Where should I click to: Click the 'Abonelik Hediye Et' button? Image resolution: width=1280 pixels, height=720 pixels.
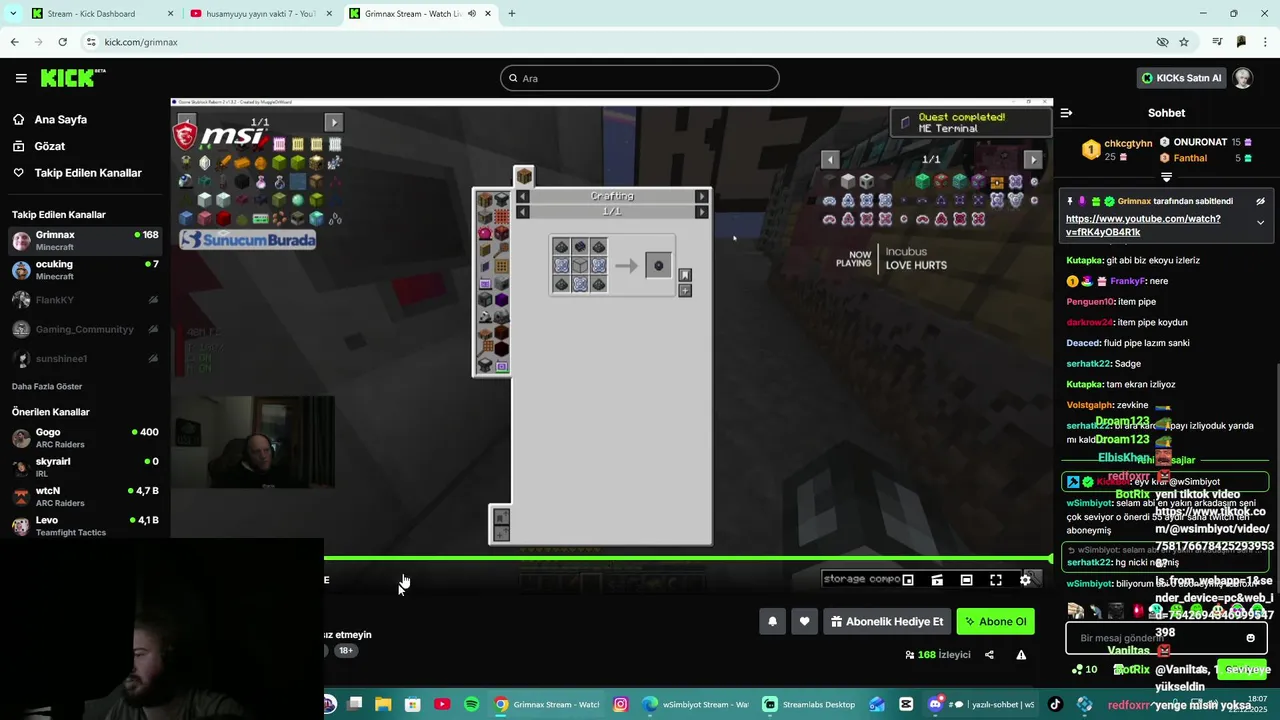pos(887,621)
